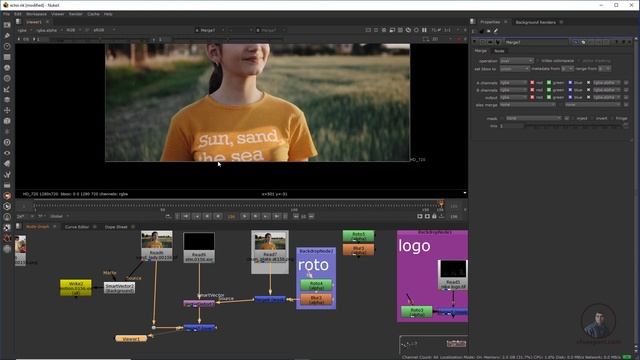Open the viewer rgba channel dropdown
The image size is (640, 360).
coord(24,30)
